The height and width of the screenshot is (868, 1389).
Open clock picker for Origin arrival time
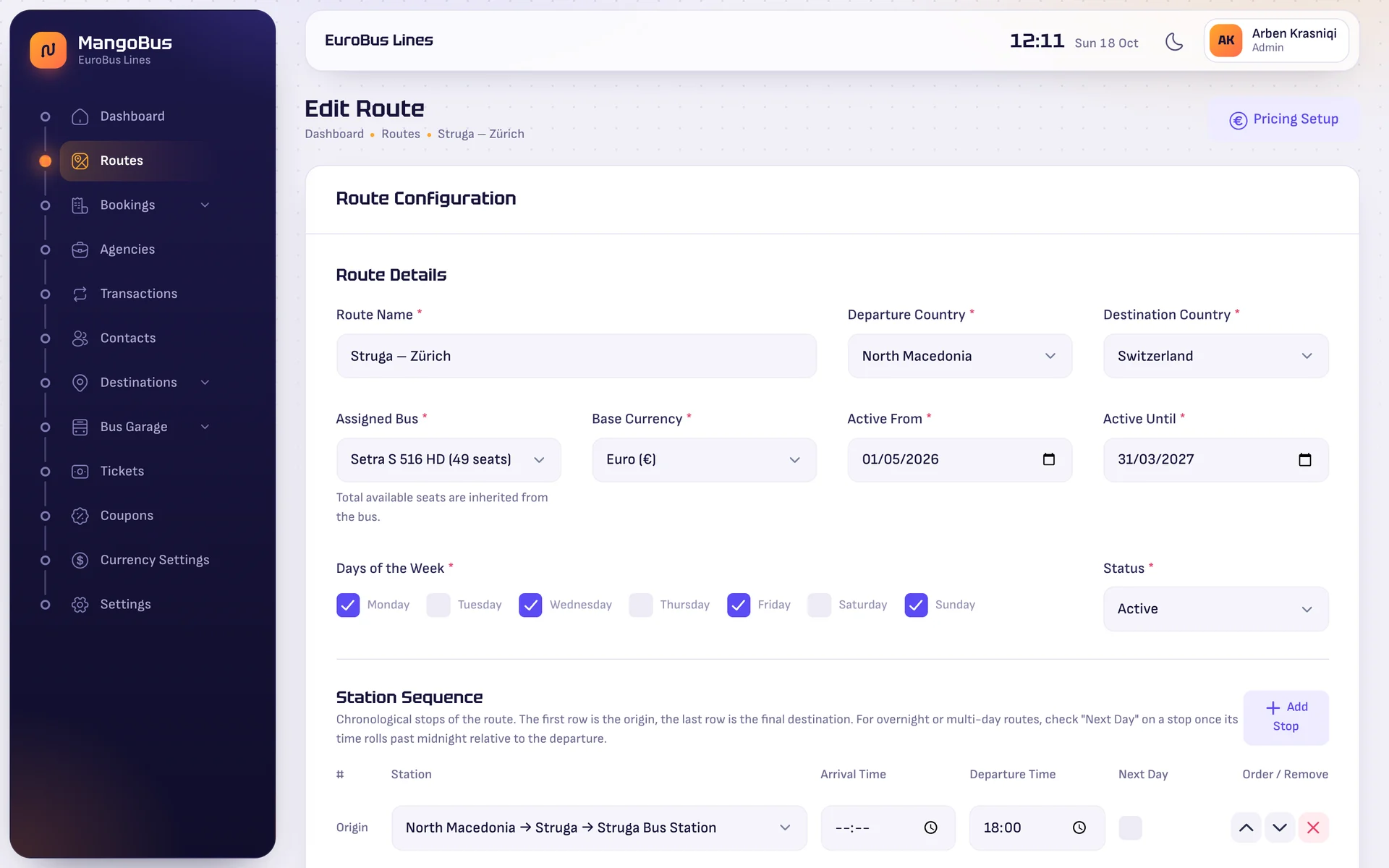pos(930,827)
